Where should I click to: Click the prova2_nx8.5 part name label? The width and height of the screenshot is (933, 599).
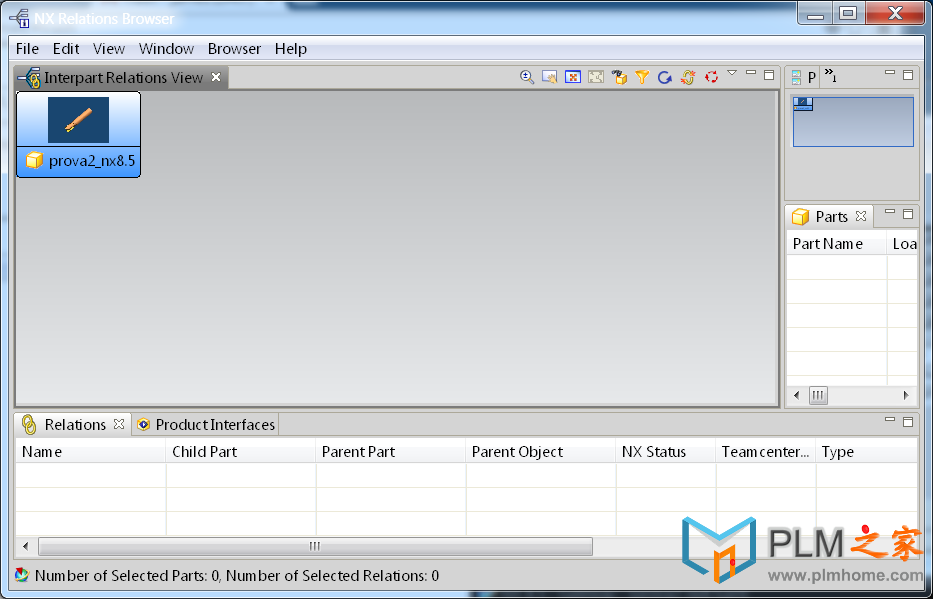(x=92, y=161)
